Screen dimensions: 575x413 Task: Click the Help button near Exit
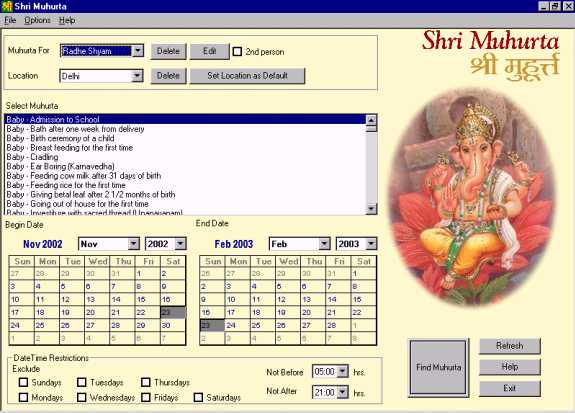click(x=509, y=366)
